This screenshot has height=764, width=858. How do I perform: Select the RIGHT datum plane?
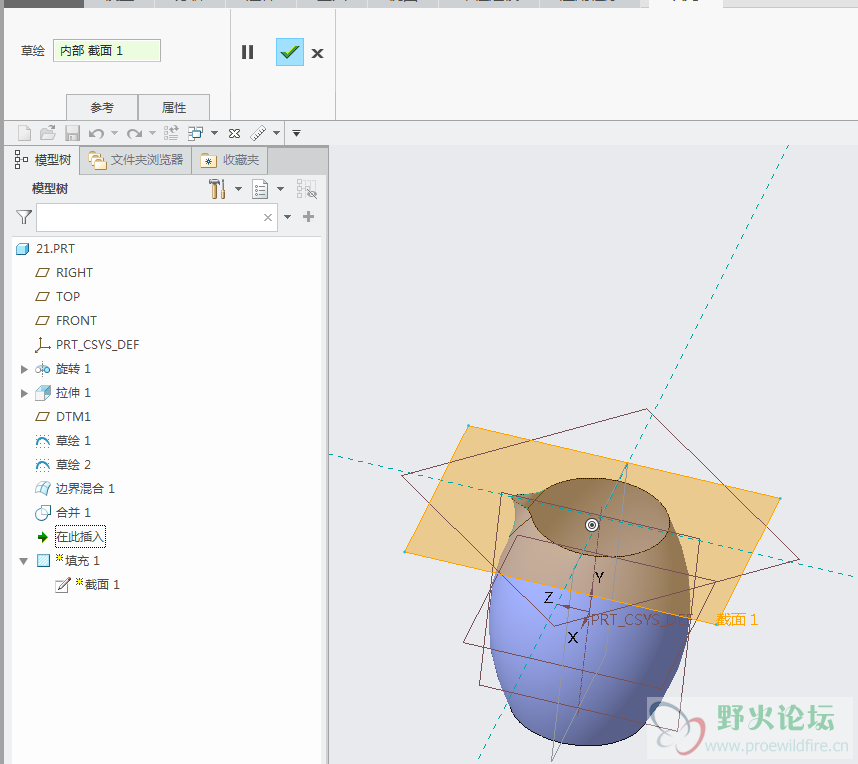74,273
